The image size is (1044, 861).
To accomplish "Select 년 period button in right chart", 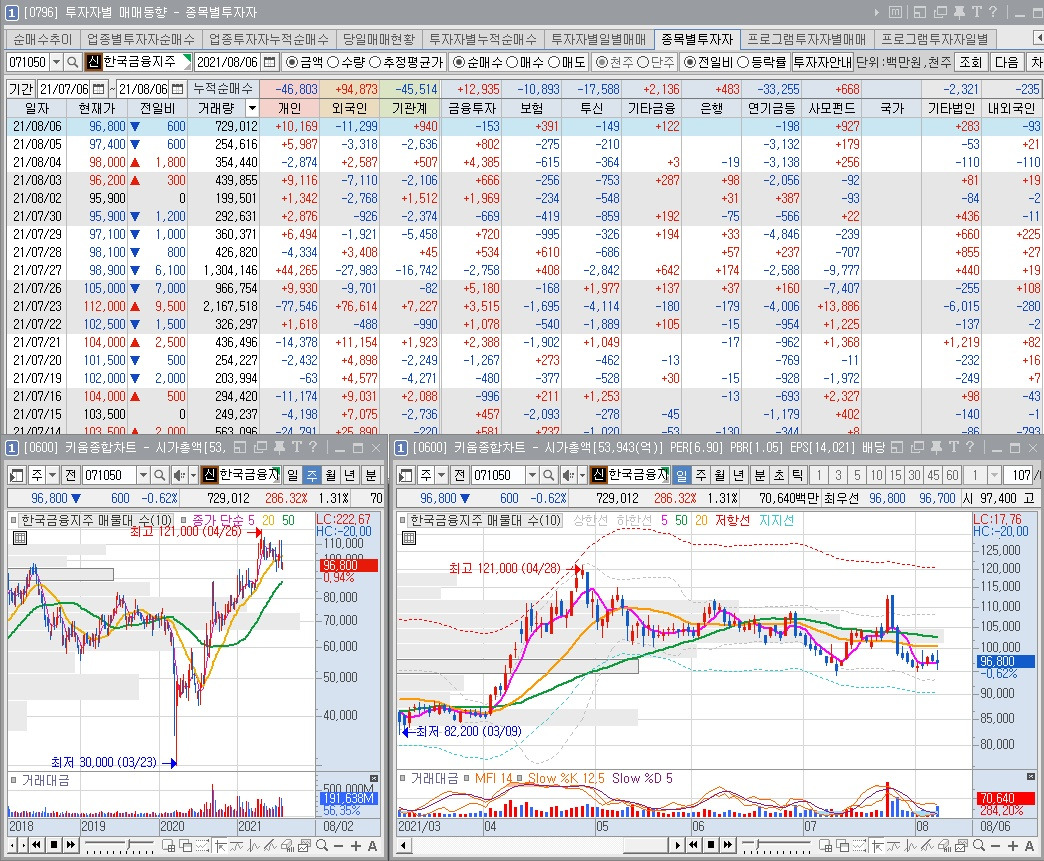I will tap(738, 475).
